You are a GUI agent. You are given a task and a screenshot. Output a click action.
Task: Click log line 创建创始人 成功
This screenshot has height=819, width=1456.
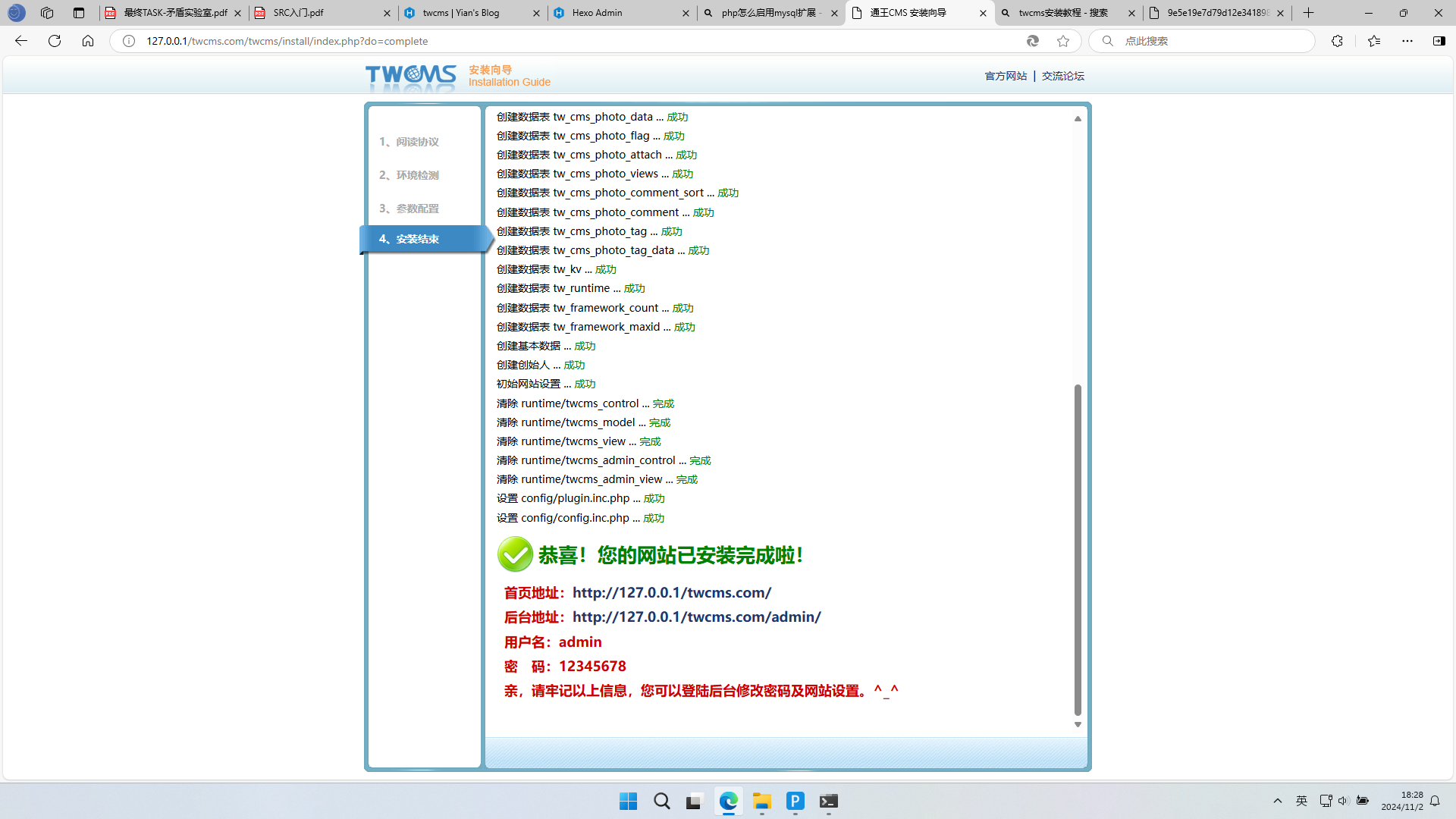541,365
